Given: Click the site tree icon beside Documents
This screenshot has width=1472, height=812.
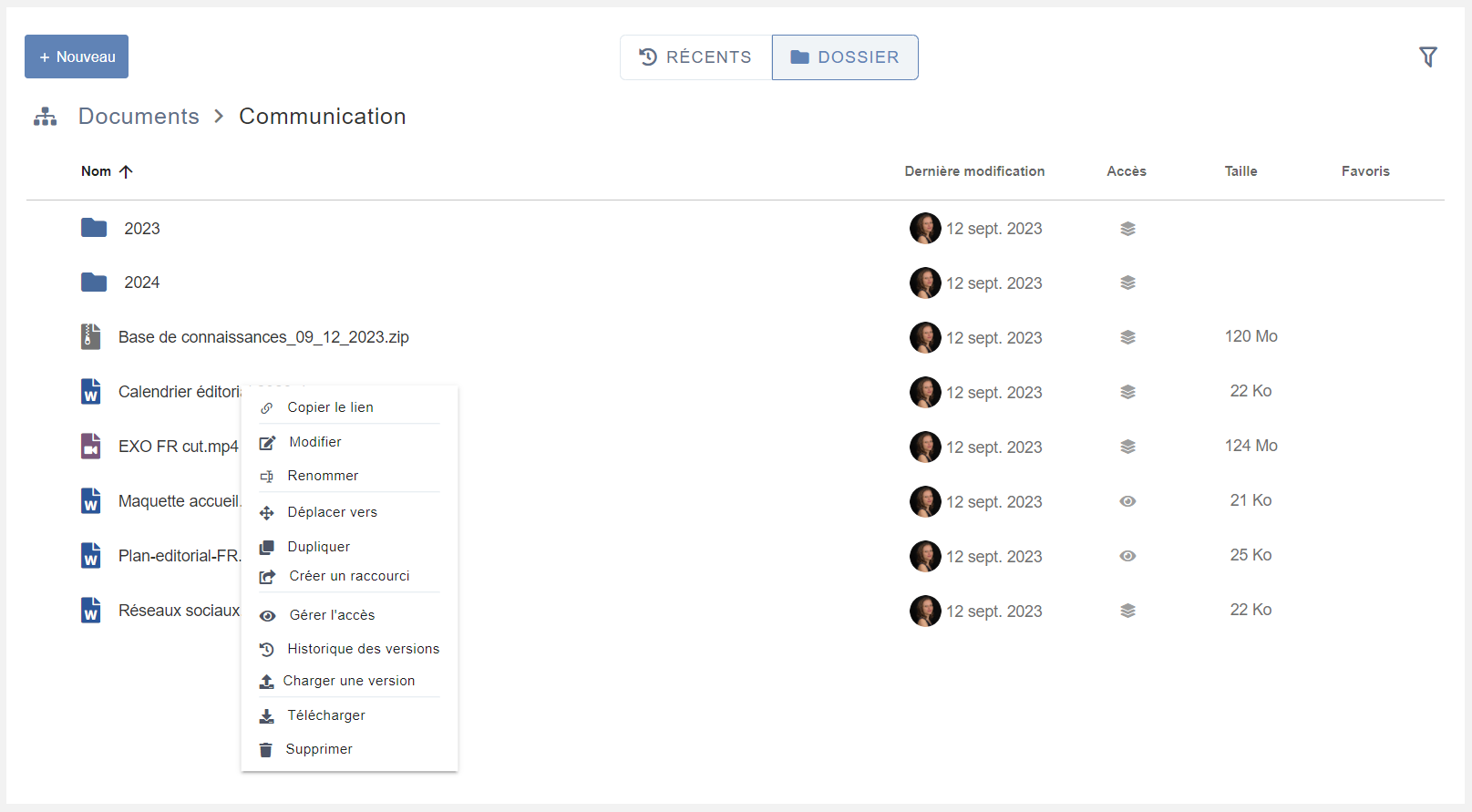Looking at the screenshot, I should point(45,117).
